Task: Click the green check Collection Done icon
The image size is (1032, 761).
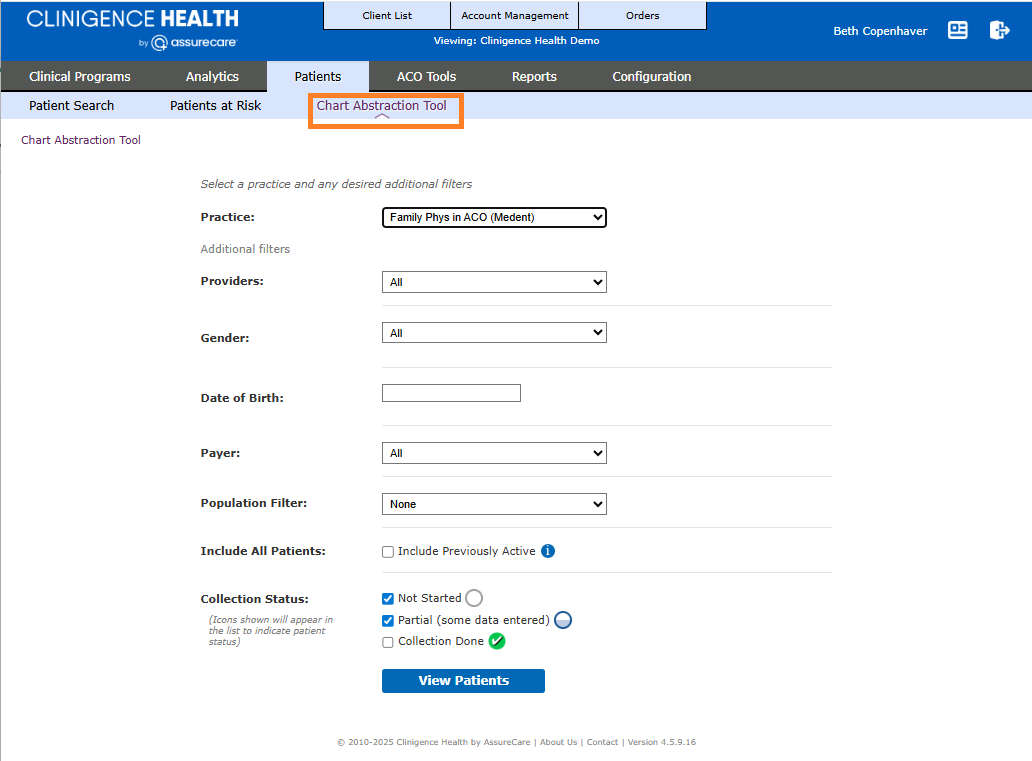Action: tap(497, 641)
